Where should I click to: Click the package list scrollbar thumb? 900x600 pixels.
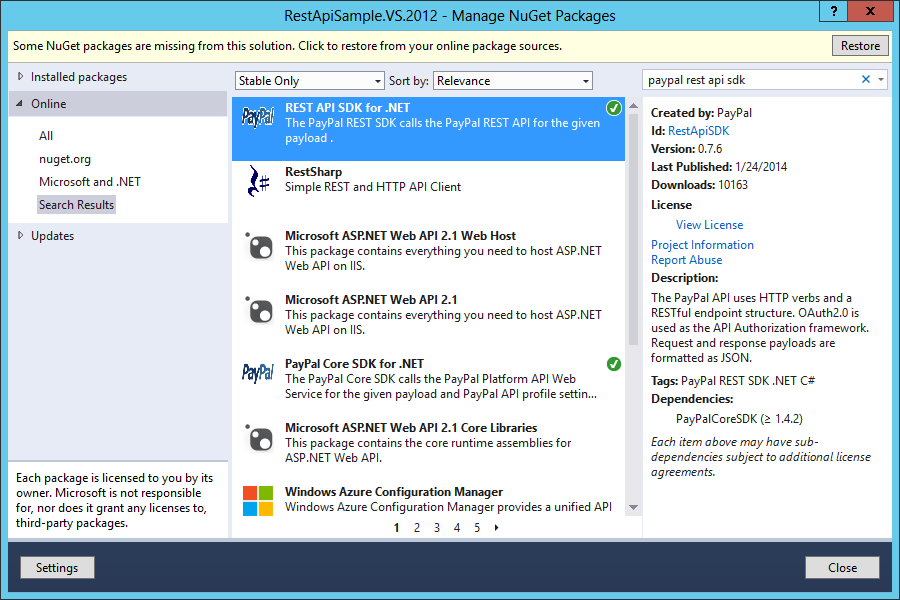point(633,230)
